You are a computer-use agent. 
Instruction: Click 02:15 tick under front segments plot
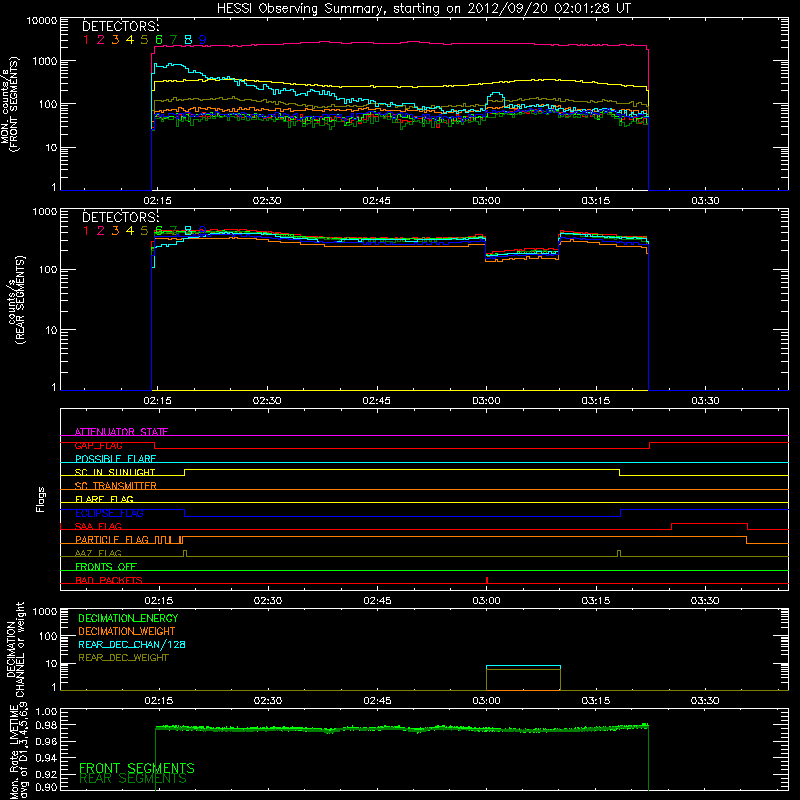click(158, 201)
